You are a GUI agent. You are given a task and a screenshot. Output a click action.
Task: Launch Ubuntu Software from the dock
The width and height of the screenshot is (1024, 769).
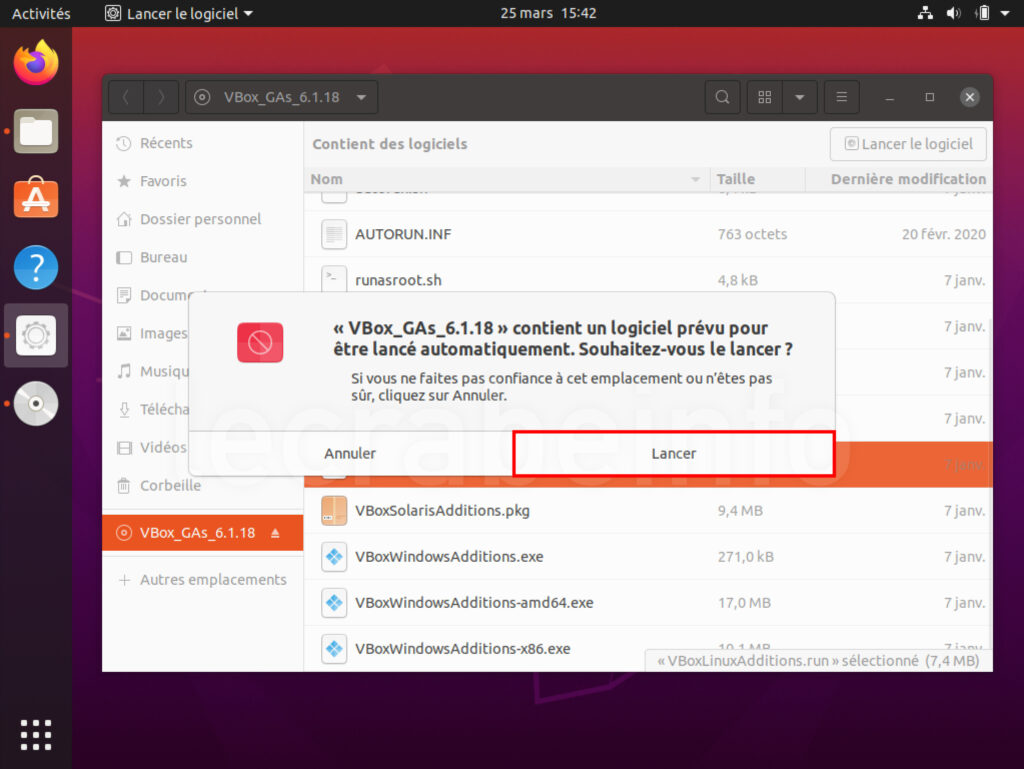pyautogui.click(x=36, y=198)
